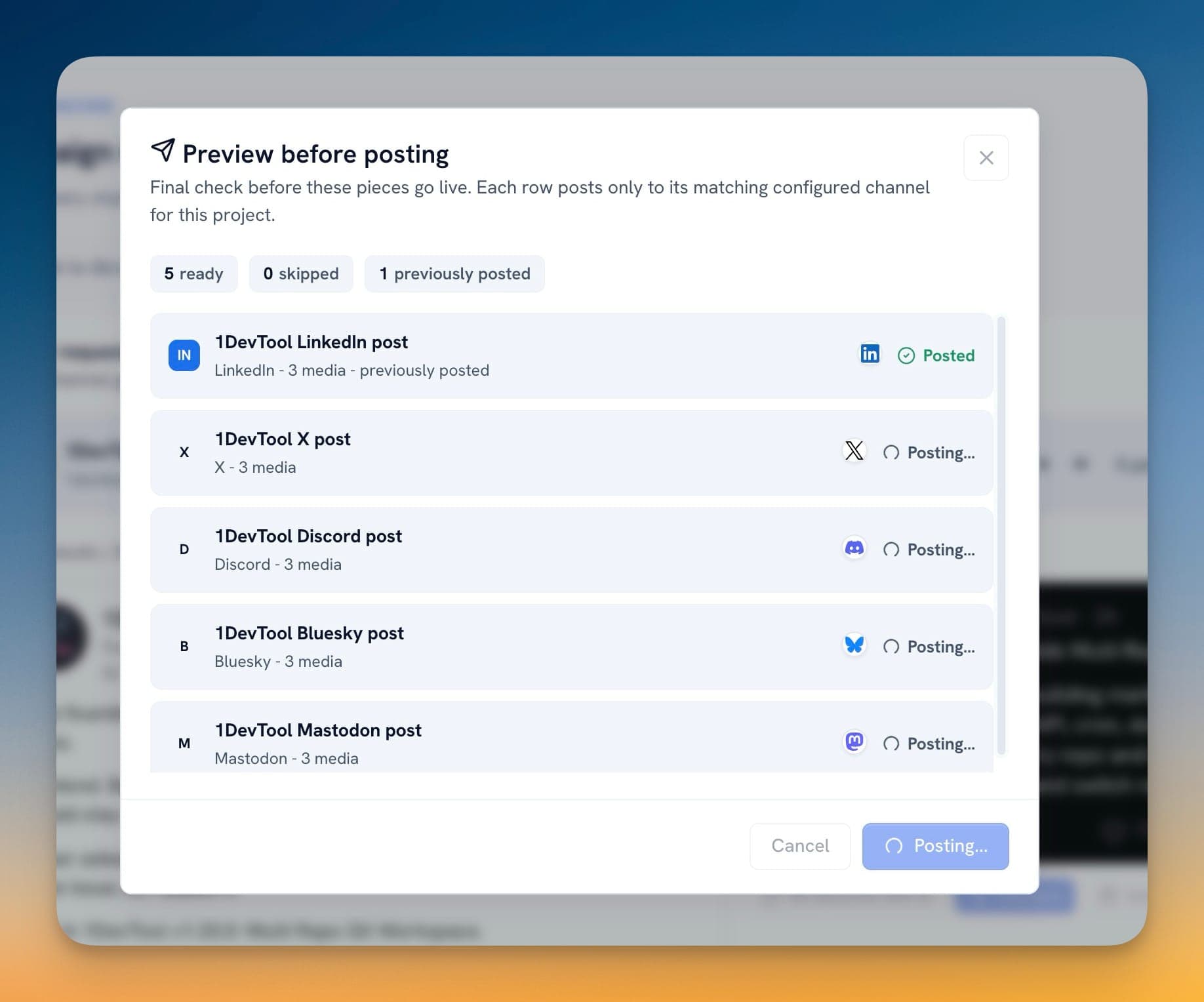Click the blue IN badge for LinkedIn
Screen dimensions: 1204x1002
tap(184, 355)
